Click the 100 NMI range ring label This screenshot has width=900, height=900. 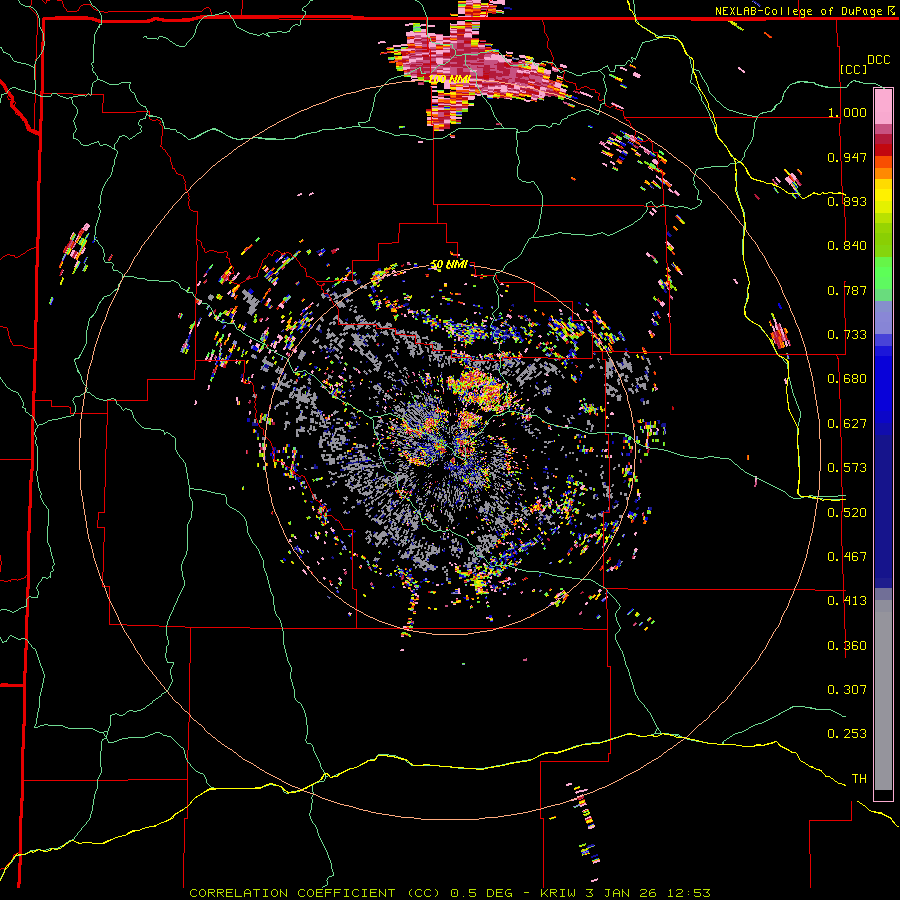(450, 79)
